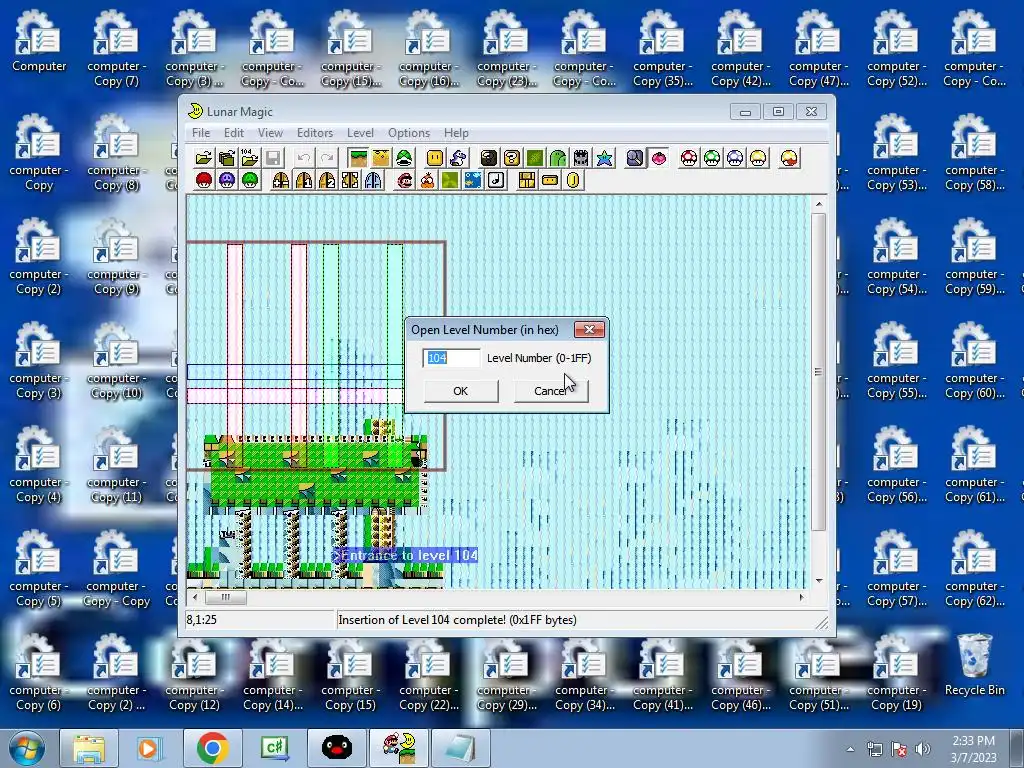Click the blue arched door icon
Screen dimensions: 1024x768
(x=373, y=180)
